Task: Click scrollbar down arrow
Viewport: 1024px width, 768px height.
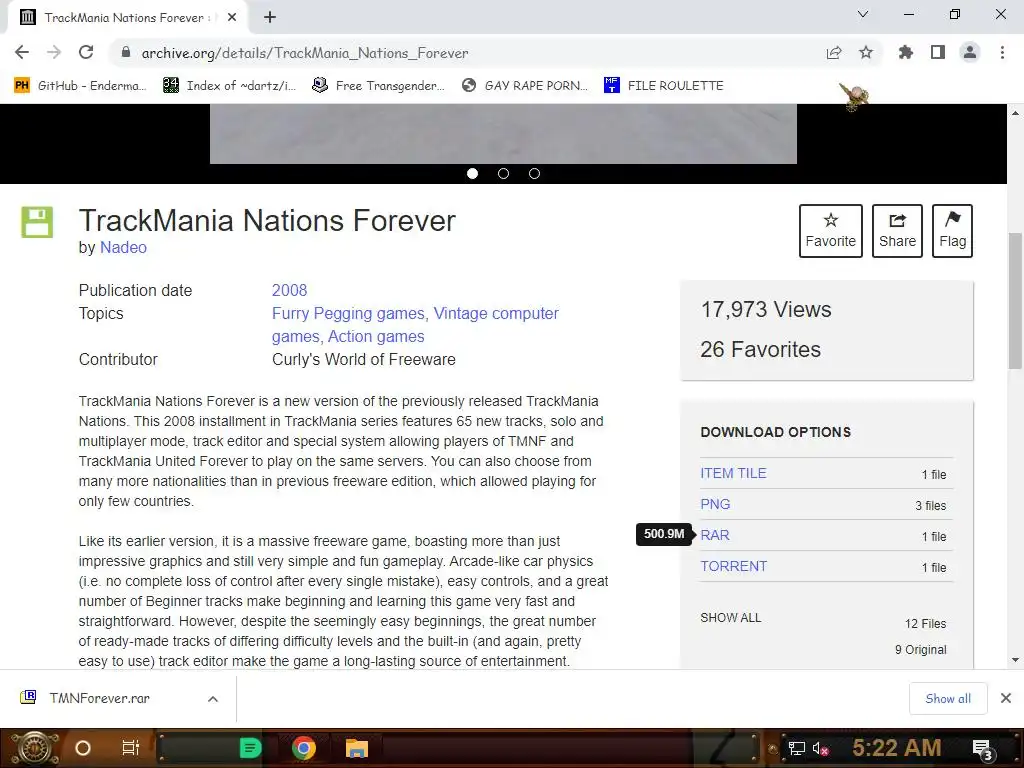Action: (1015, 660)
